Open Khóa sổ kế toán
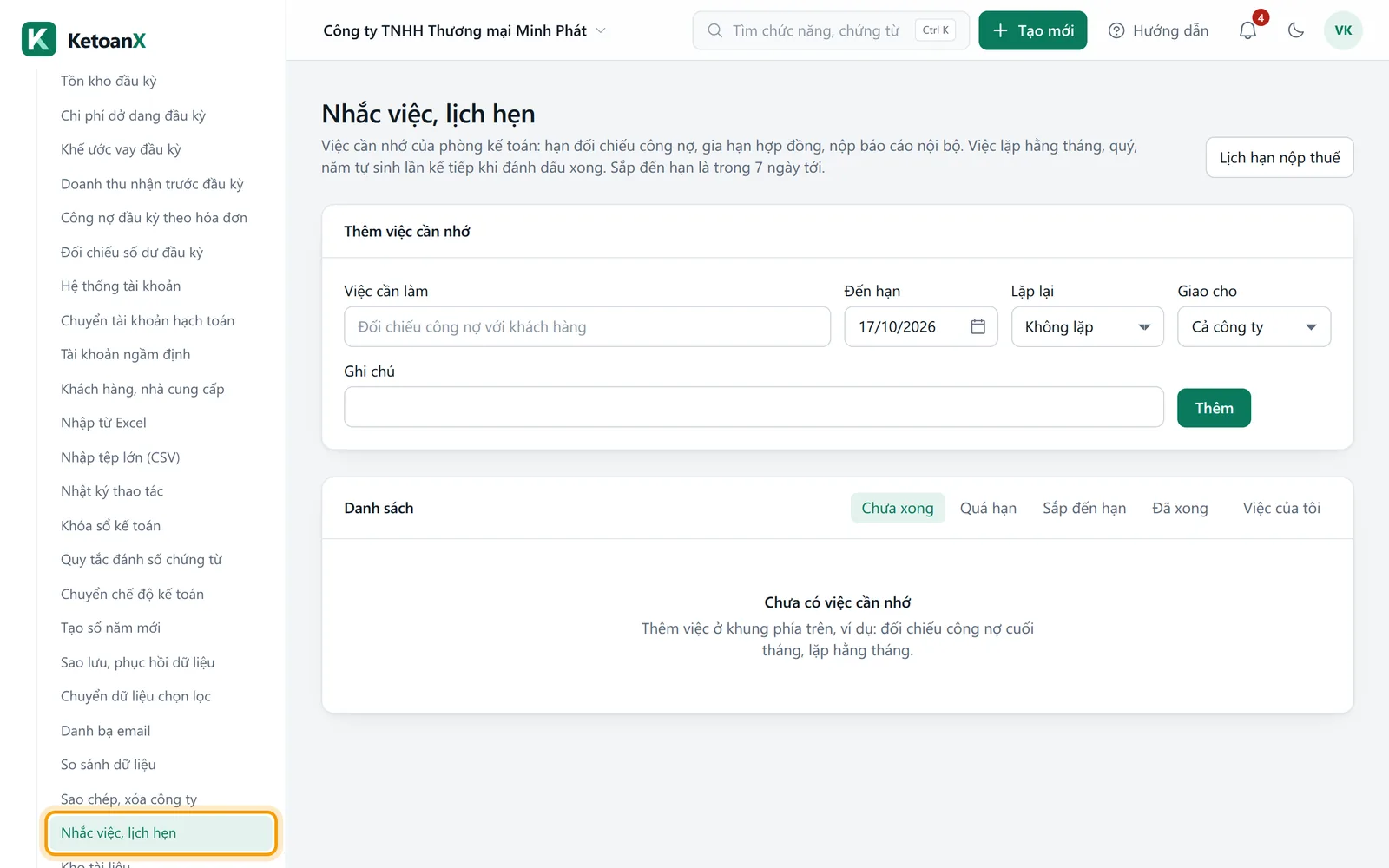 tap(110, 526)
